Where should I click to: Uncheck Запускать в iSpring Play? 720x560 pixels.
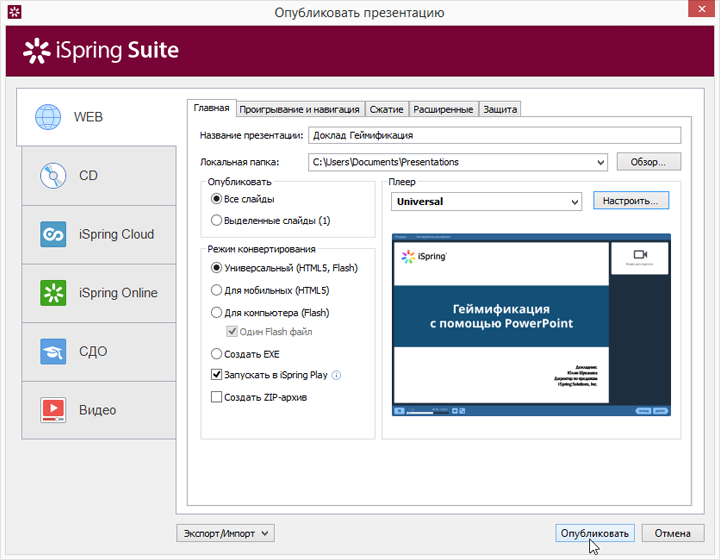(216, 375)
